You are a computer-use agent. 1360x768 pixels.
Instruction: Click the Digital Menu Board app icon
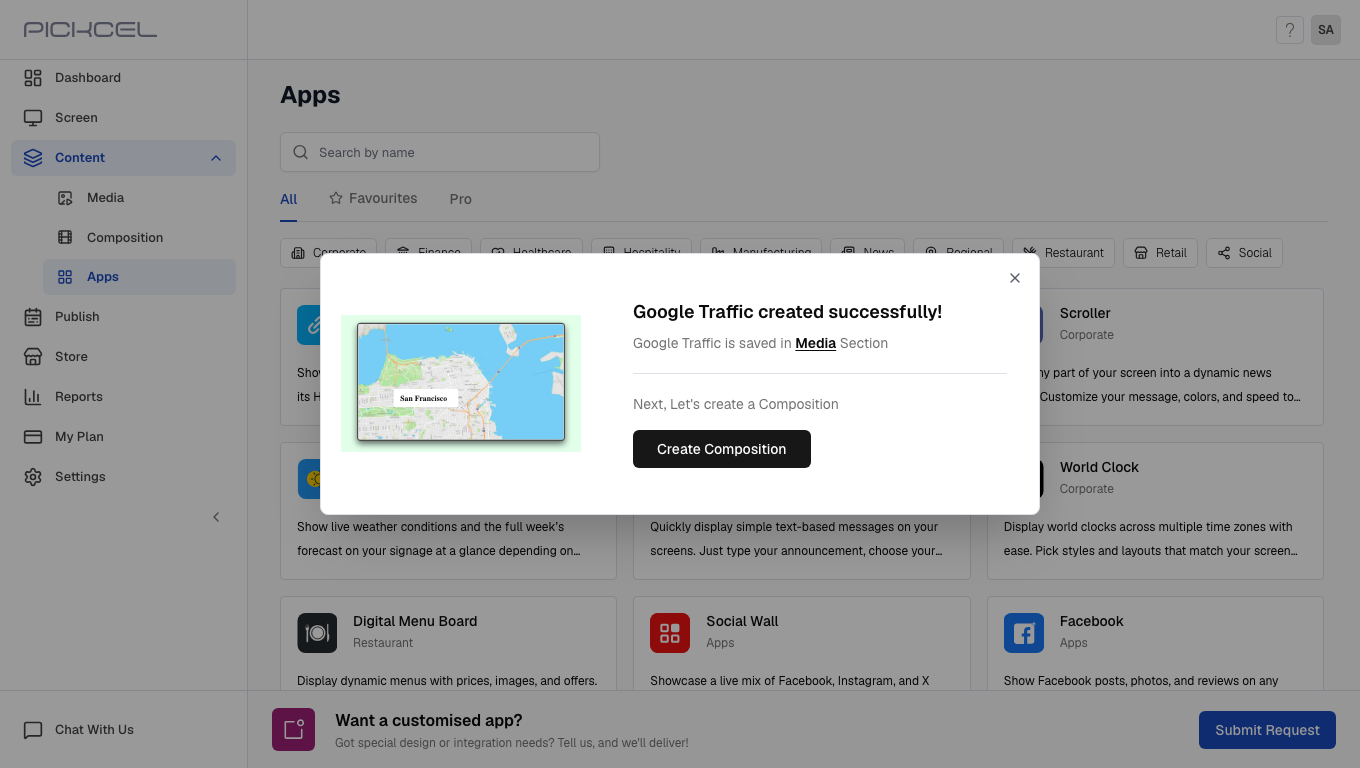click(317, 633)
